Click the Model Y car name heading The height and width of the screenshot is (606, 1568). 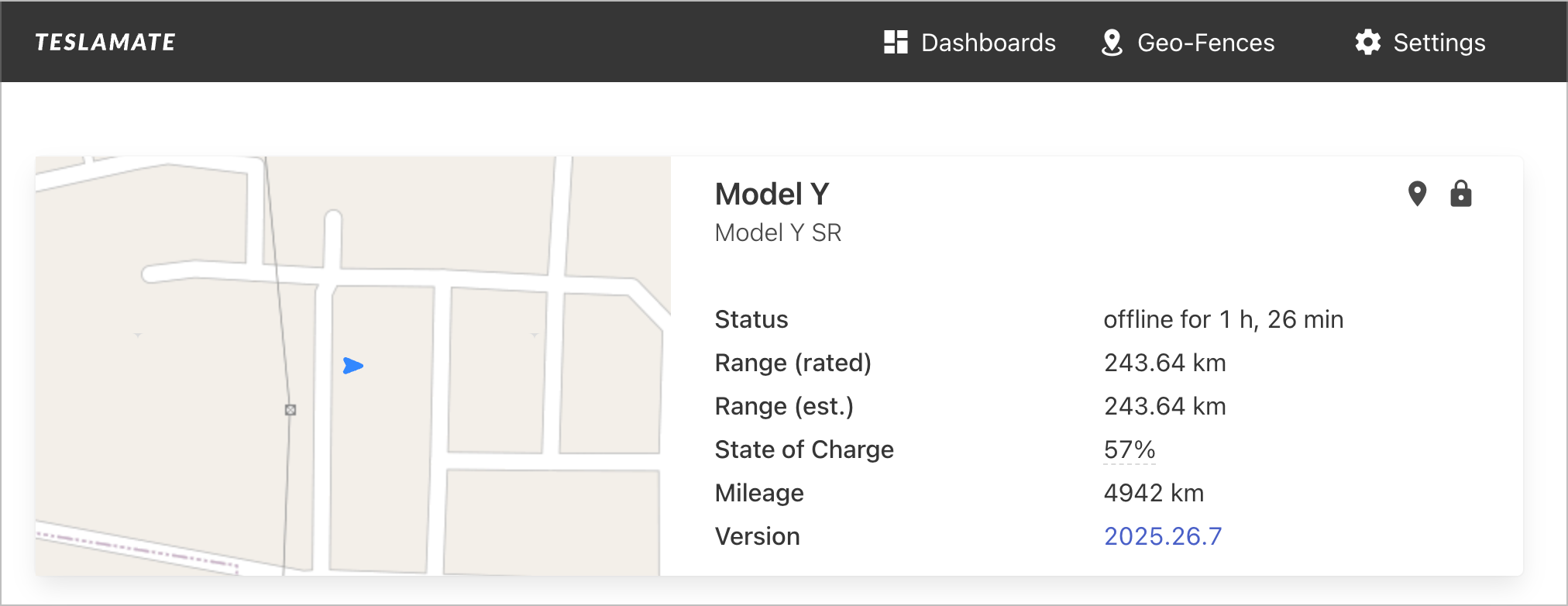(772, 194)
